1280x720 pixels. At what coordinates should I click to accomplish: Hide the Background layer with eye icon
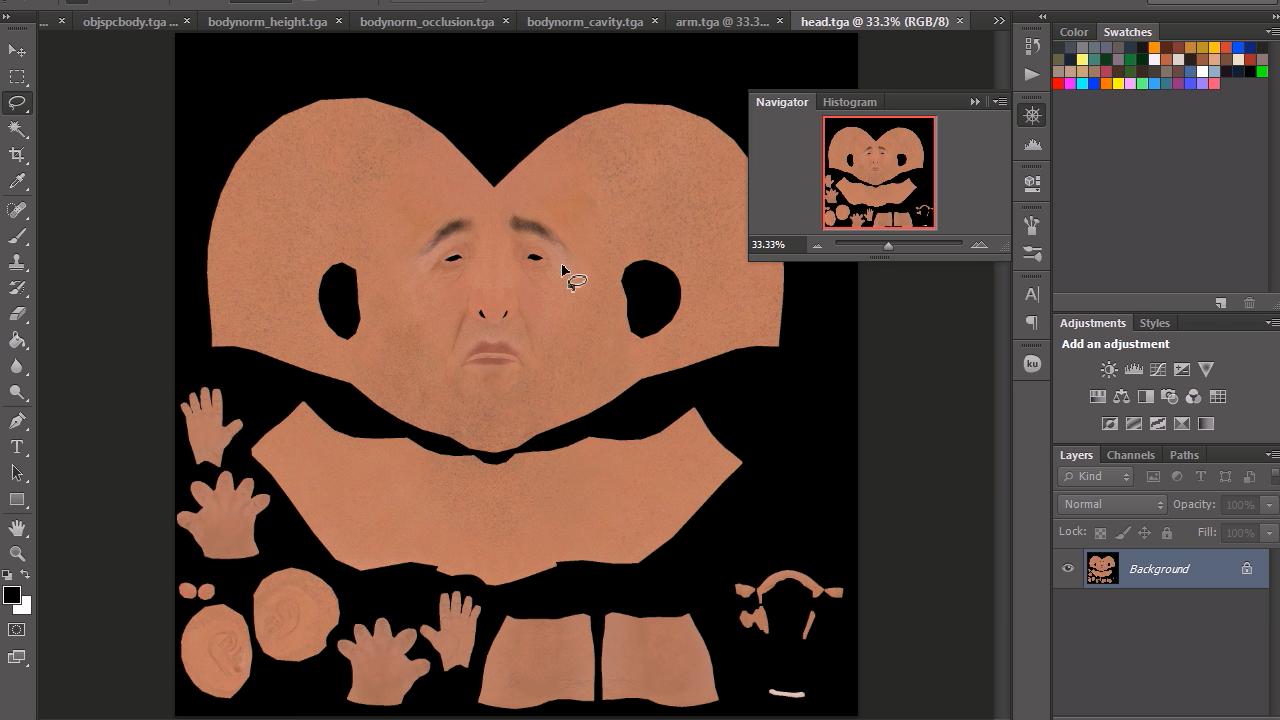tap(1068, 569)
